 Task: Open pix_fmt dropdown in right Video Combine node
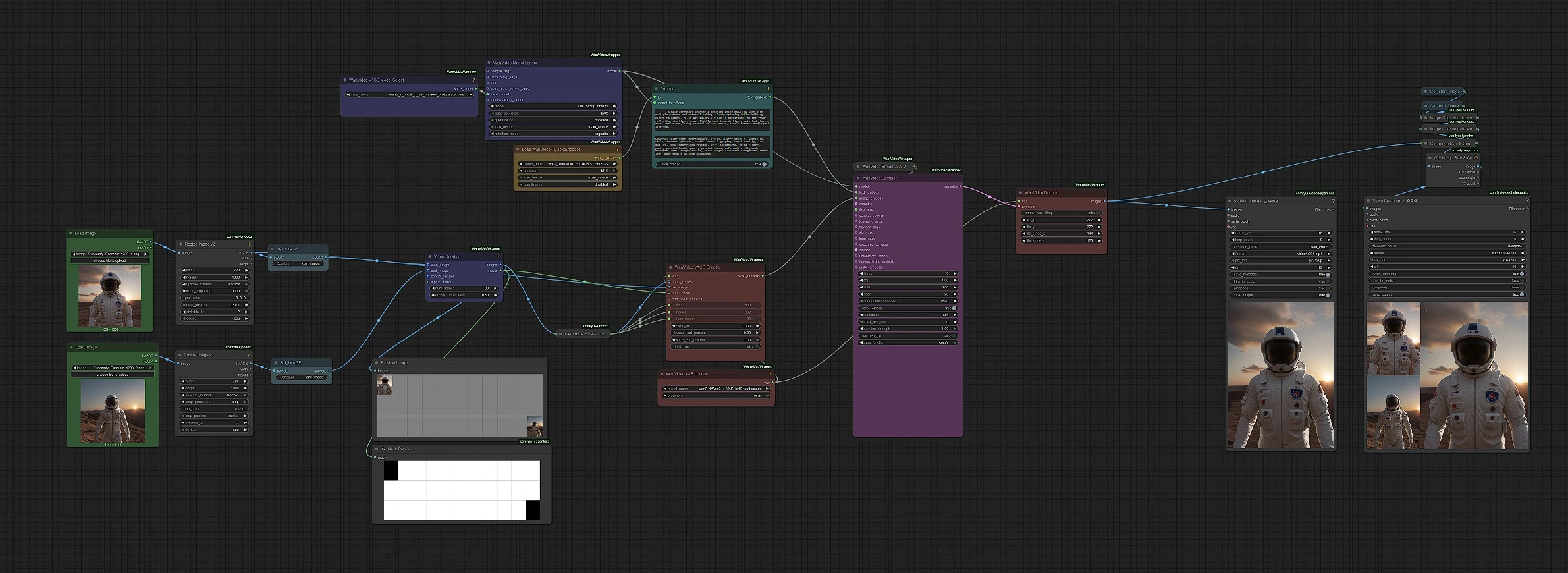(1447, 259)
